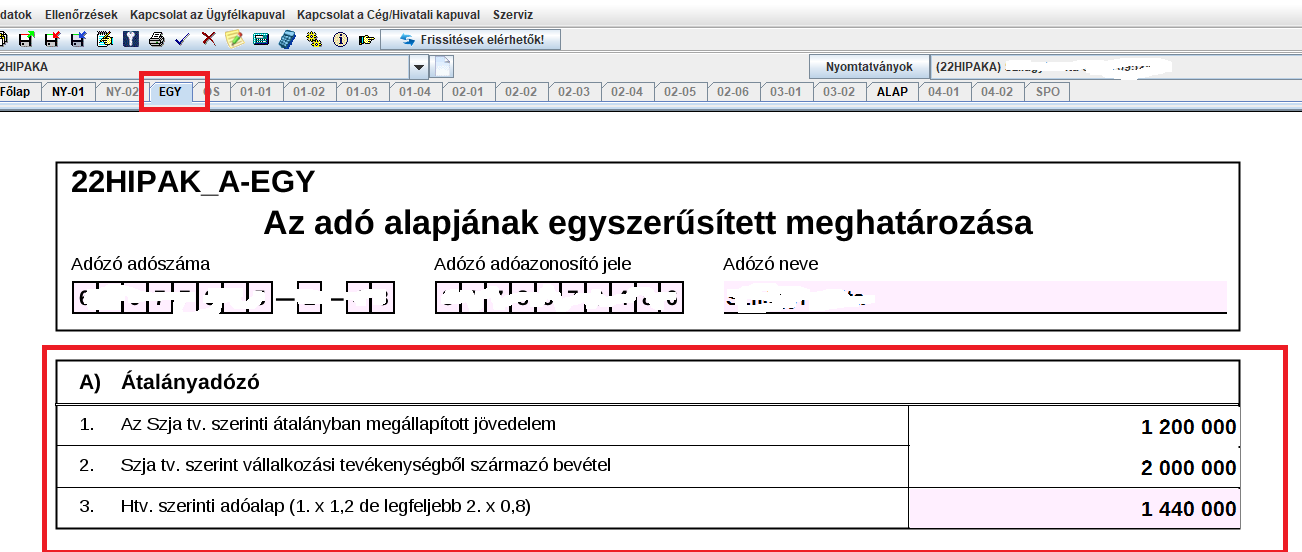Click the (22HIPAKA) form name field
The width and height of the screenshot is (1302, 552).
1115,67
